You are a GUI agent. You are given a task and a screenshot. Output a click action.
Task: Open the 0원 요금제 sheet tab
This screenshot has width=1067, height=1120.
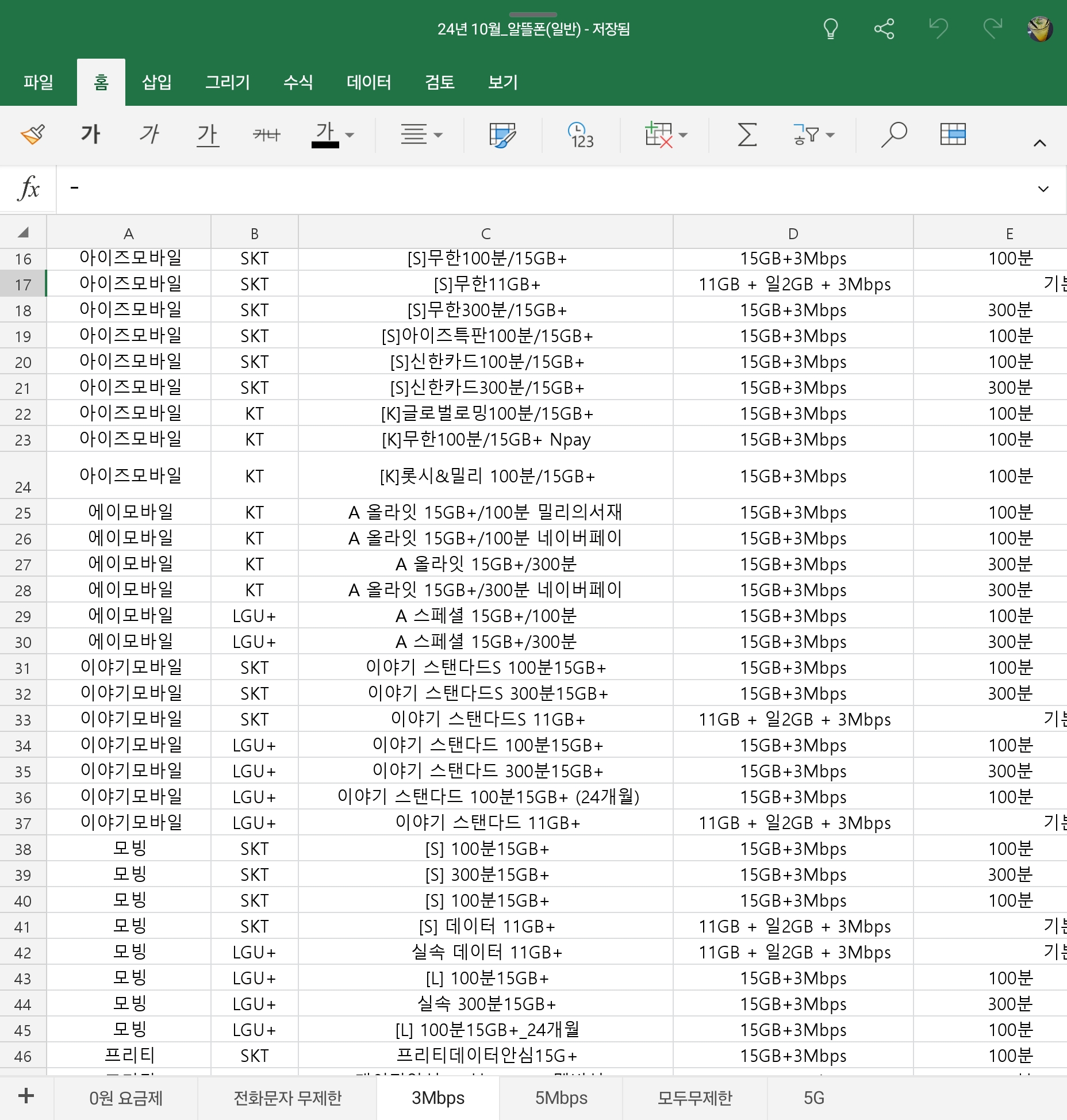click(126, 1098)
